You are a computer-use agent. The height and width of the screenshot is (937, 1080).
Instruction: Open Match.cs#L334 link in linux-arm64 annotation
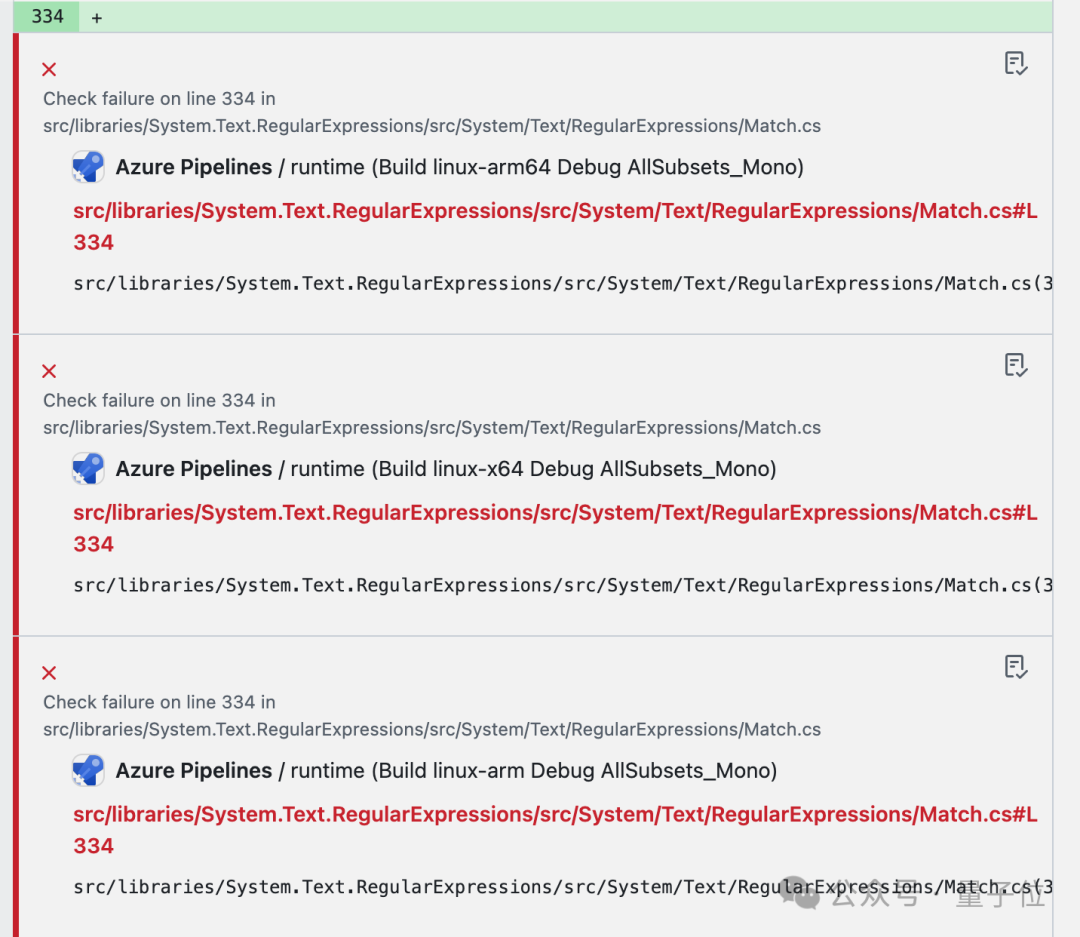(555, 227)
